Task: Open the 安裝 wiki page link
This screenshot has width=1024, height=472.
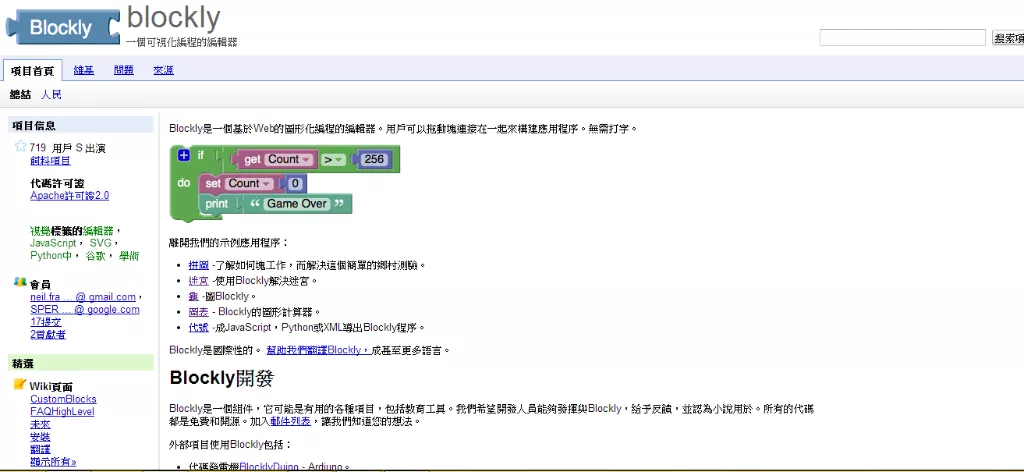Action: click(x=40, y=437)
